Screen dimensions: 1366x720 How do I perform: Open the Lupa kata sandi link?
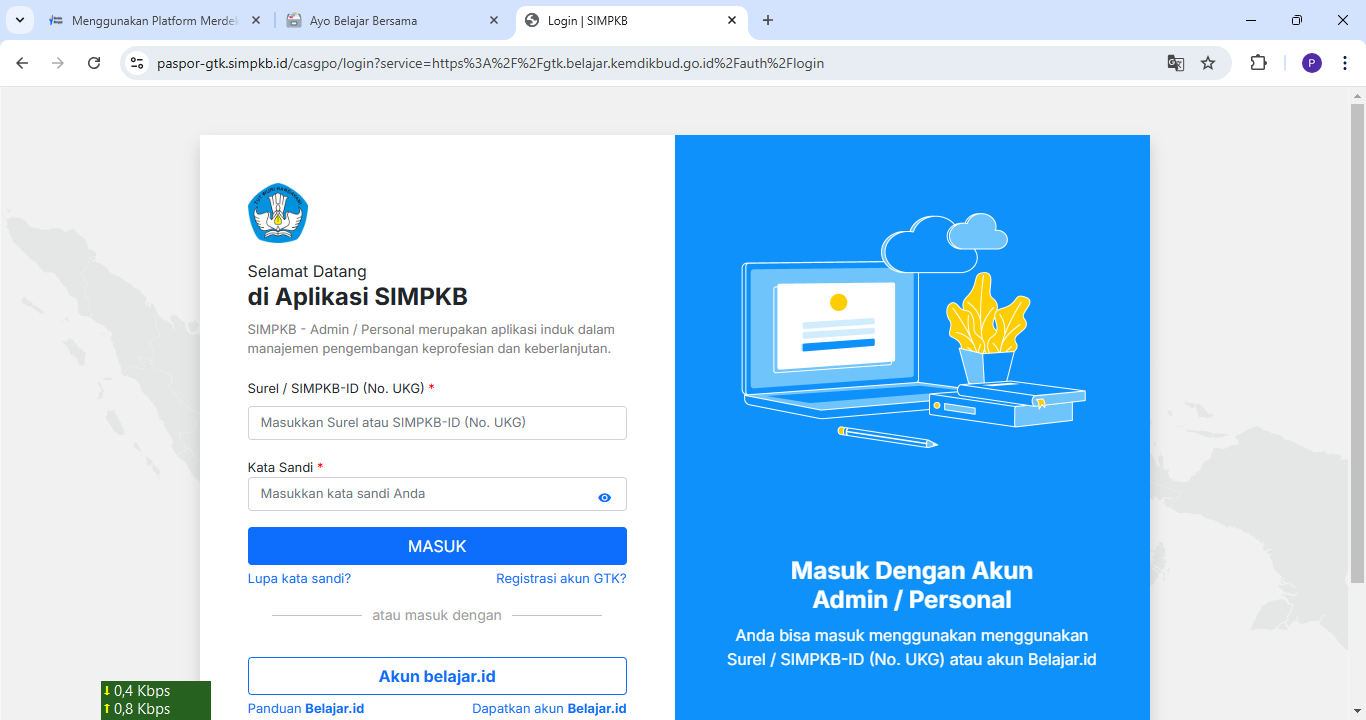coord(299,578)
